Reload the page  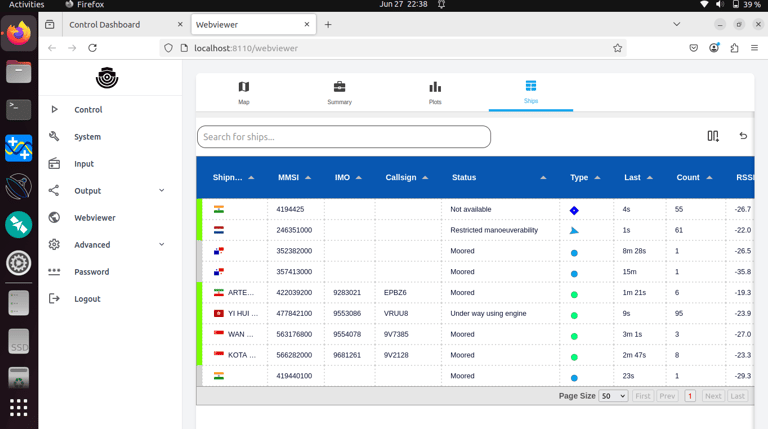(x=93, y=48)
